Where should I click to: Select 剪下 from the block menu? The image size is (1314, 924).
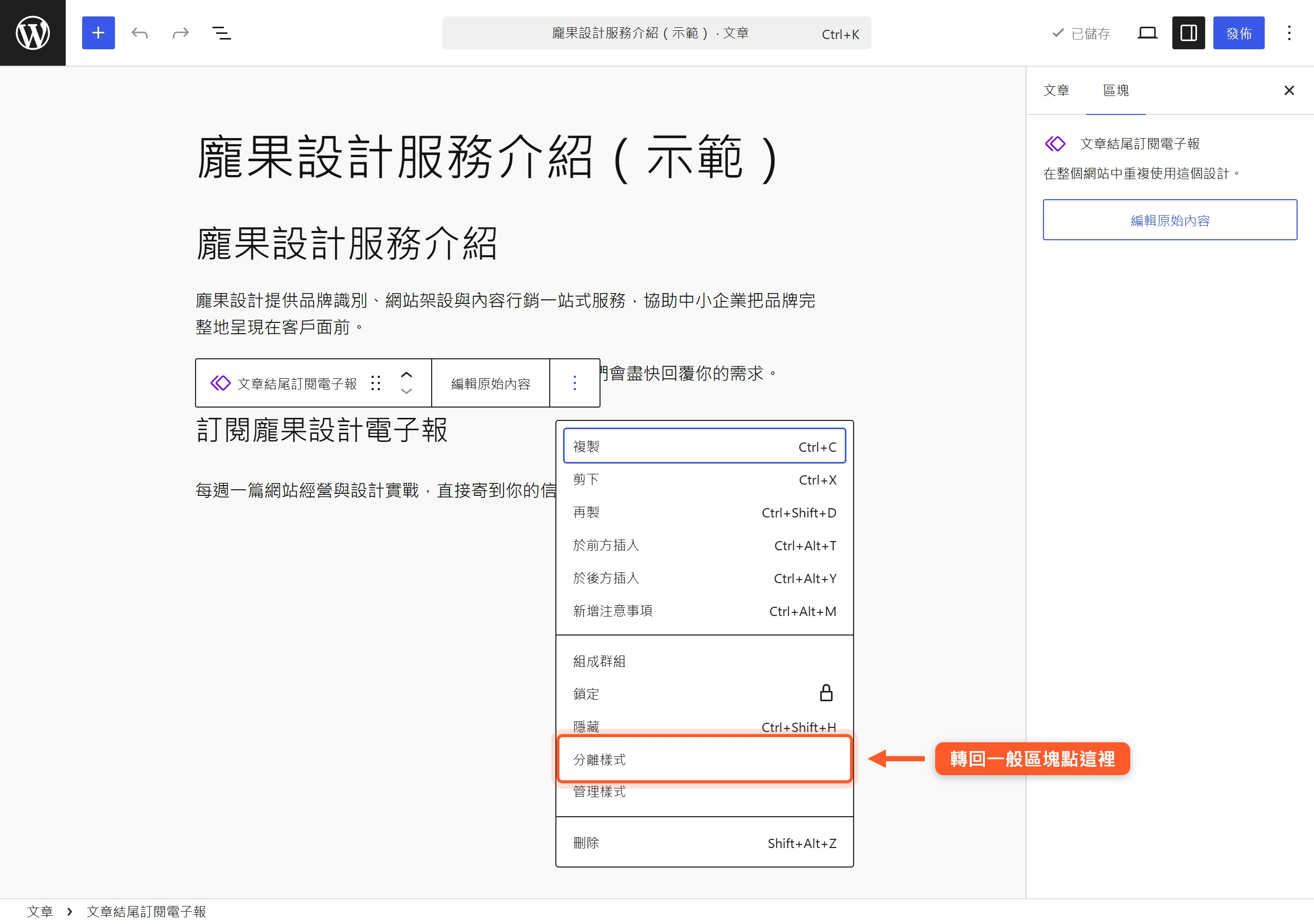point(705,479)
